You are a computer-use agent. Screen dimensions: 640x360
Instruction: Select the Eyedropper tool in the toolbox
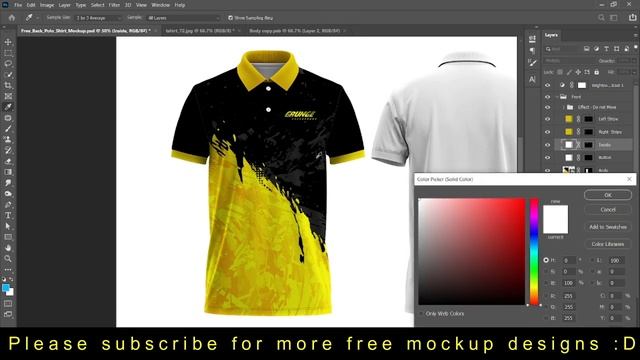point(8,107)
